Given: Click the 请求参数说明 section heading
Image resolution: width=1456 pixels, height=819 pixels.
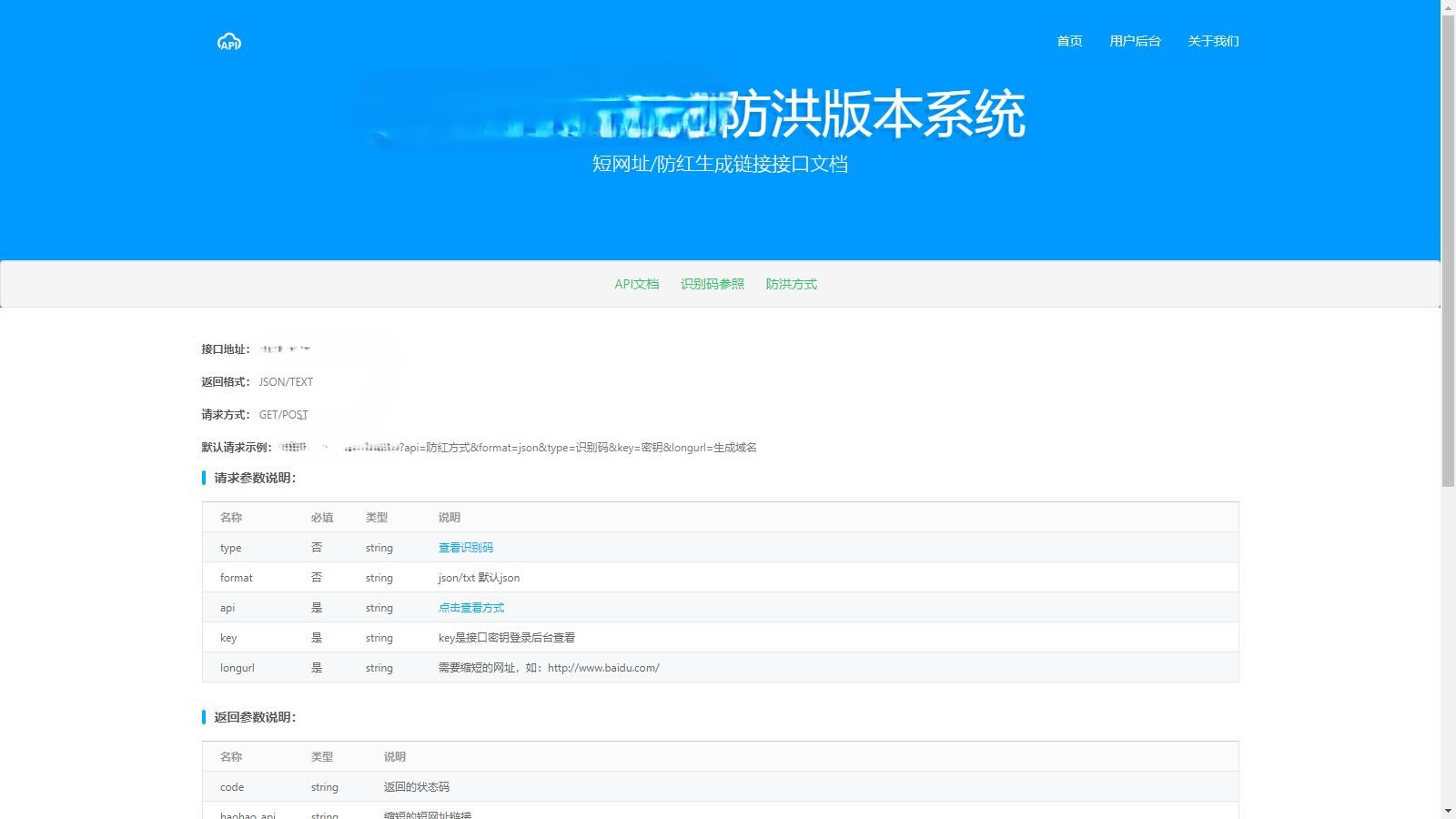Looking at the screenshot, I should (256, 478).
